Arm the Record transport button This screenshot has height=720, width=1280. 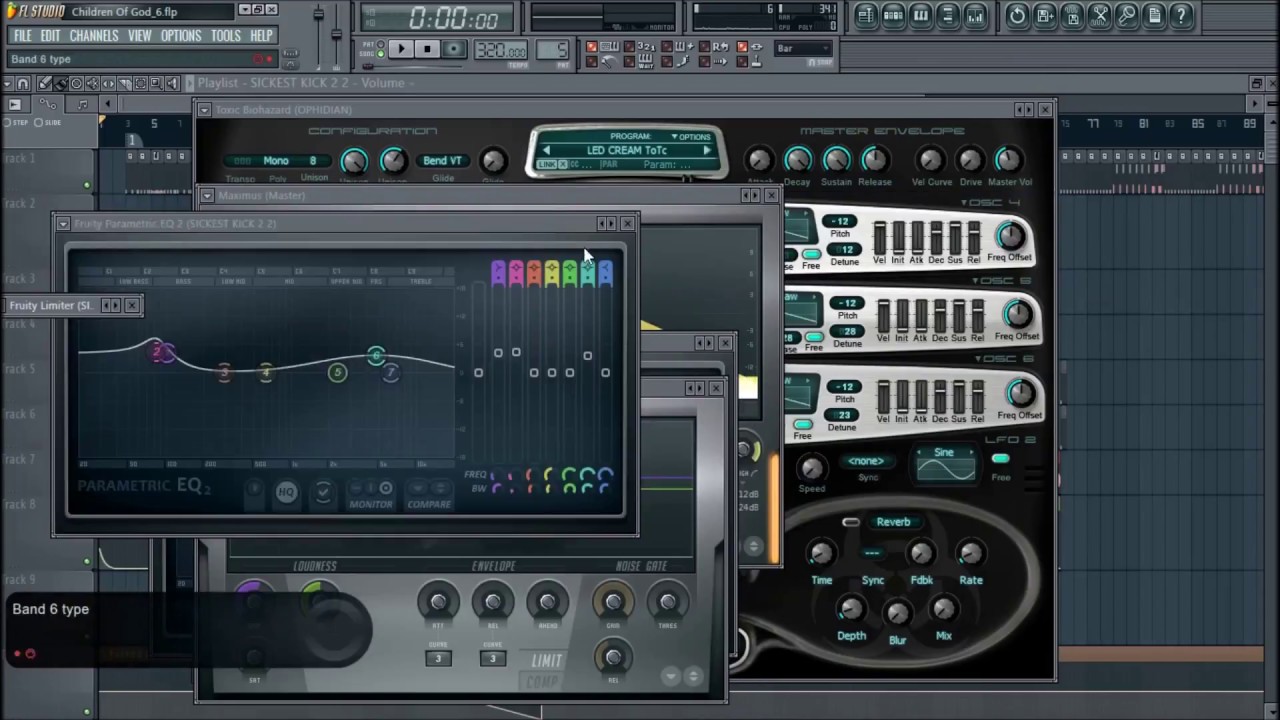pos(453,49)
